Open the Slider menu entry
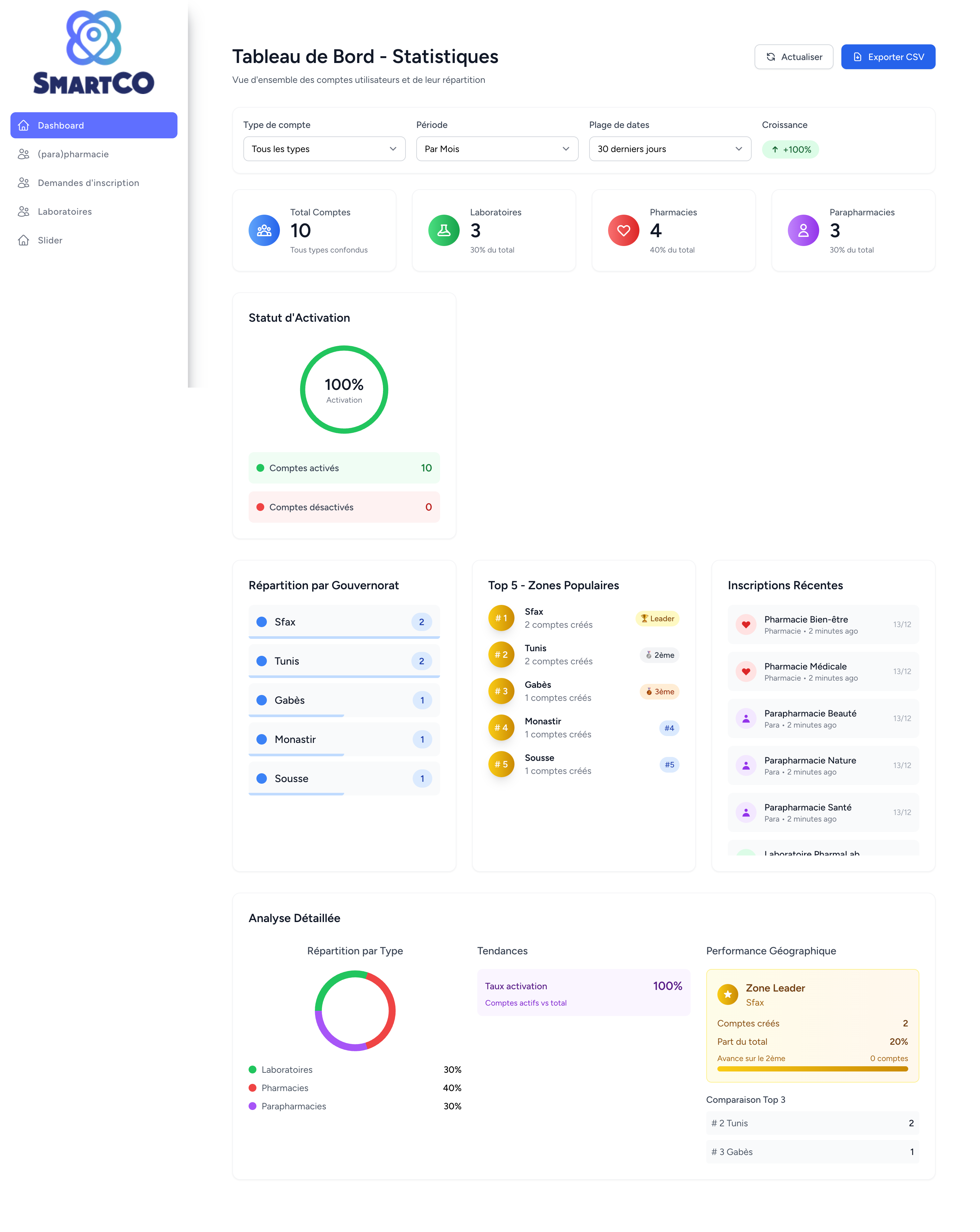This screenshot has width=980, height=1232. [94, 240]
